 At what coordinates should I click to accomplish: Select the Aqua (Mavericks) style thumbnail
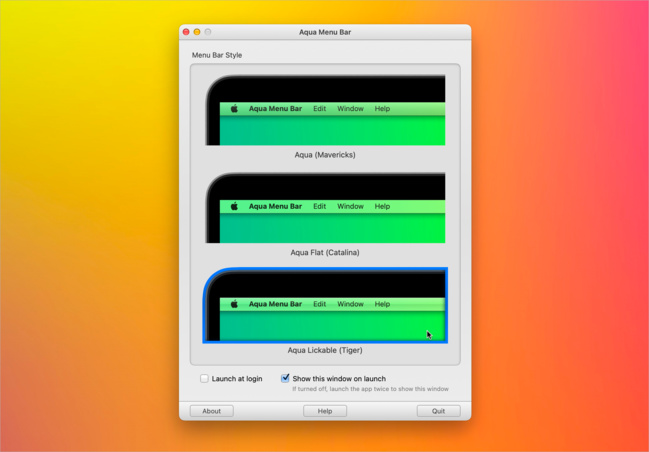[325, 110]
